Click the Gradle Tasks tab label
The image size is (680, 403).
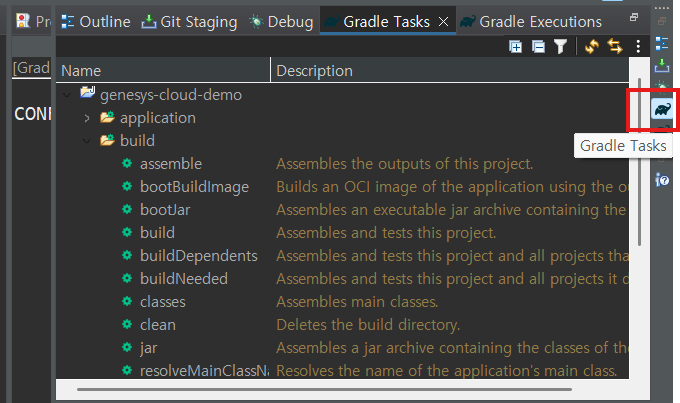[x=386, y=21]
